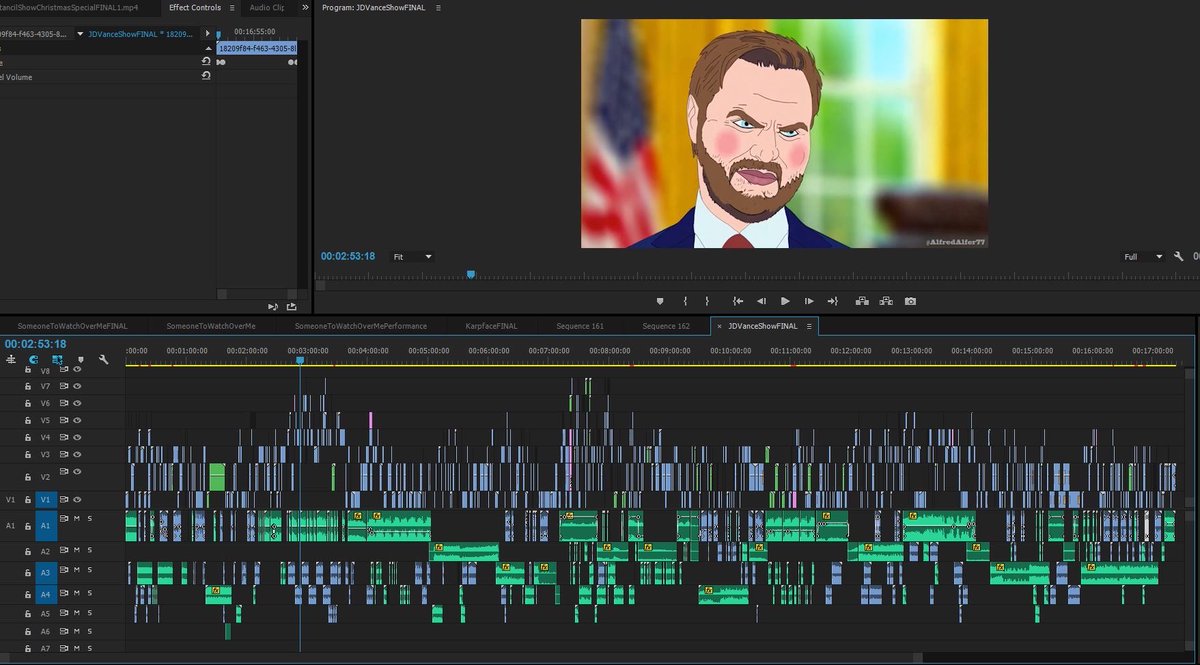The width and height of the screenshot is (1200, 665).
Task: Open the Program monitor panel menu
Action: click(438, 7)
